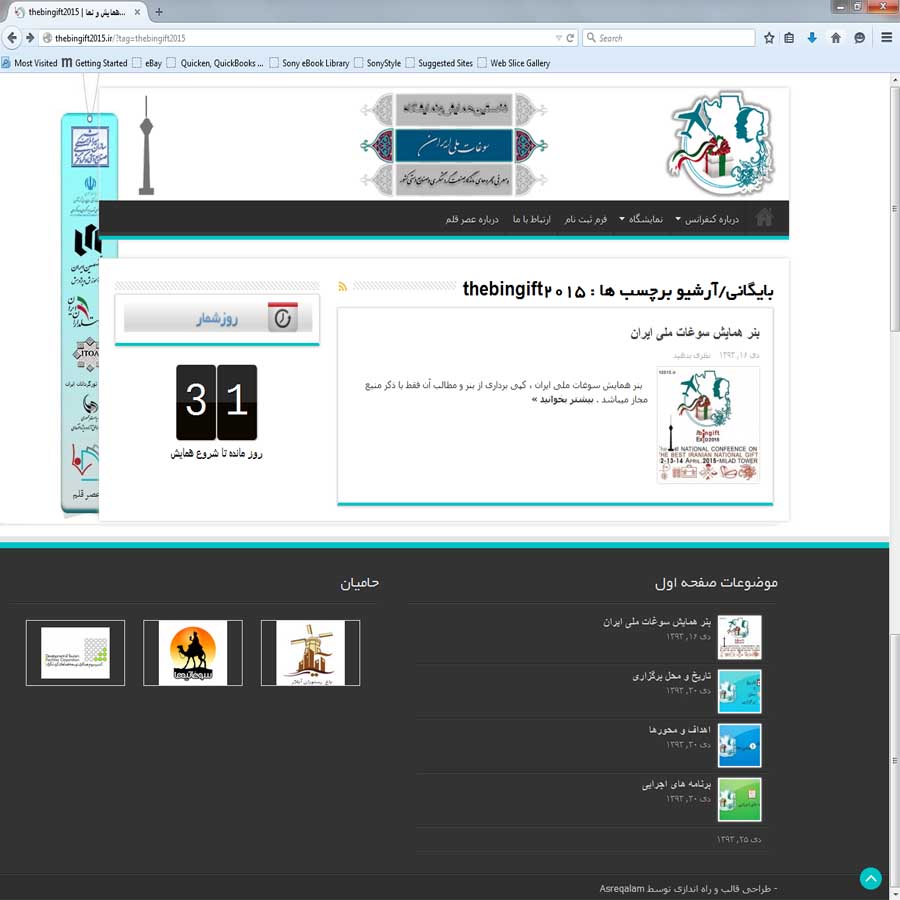Click the countdown number 31

[216, 402]
